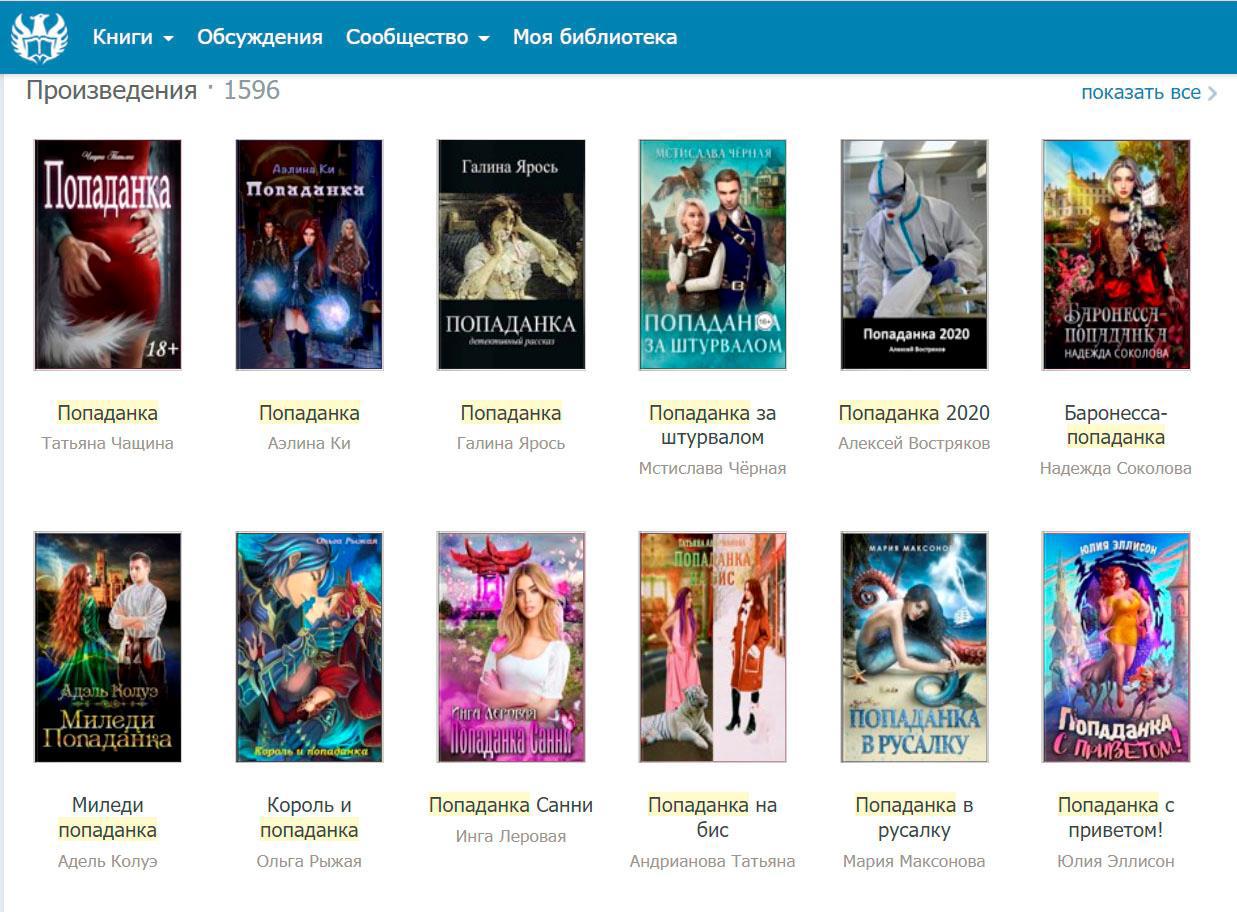The width and height of the screenshot is (1237, 912).
Task: Go to Обсуждения section
Action: pyautogui.click(x=260, y=38)
